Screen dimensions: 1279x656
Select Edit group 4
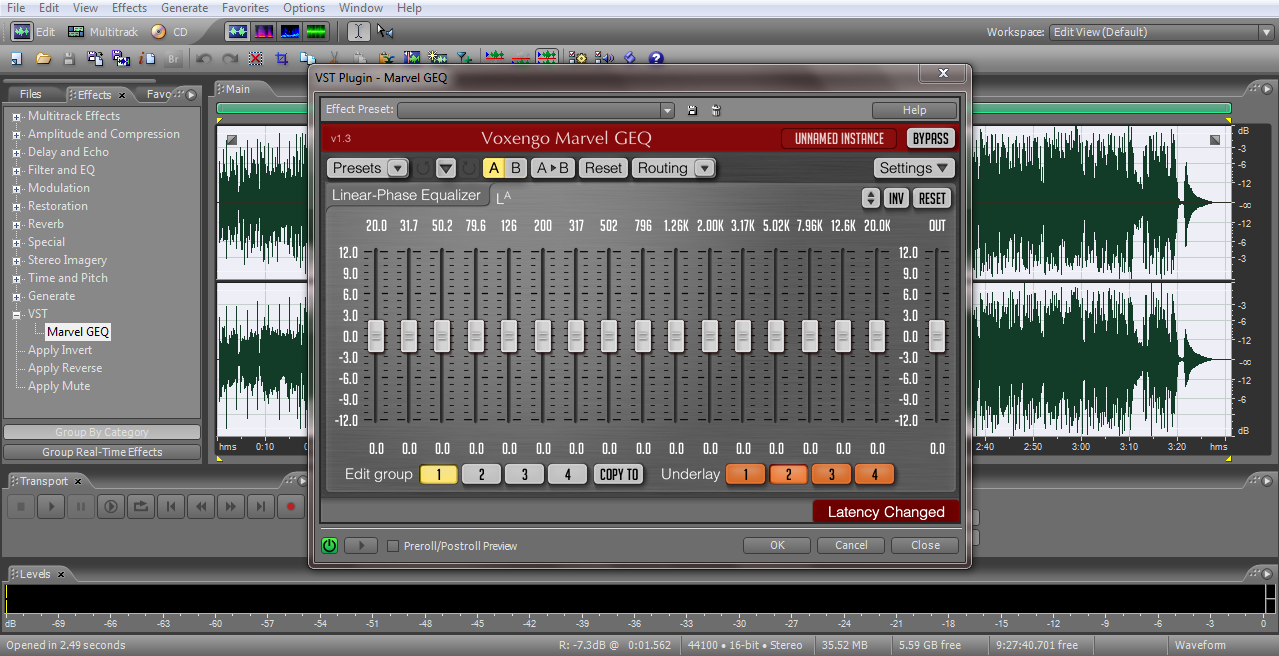pos(567,475)
